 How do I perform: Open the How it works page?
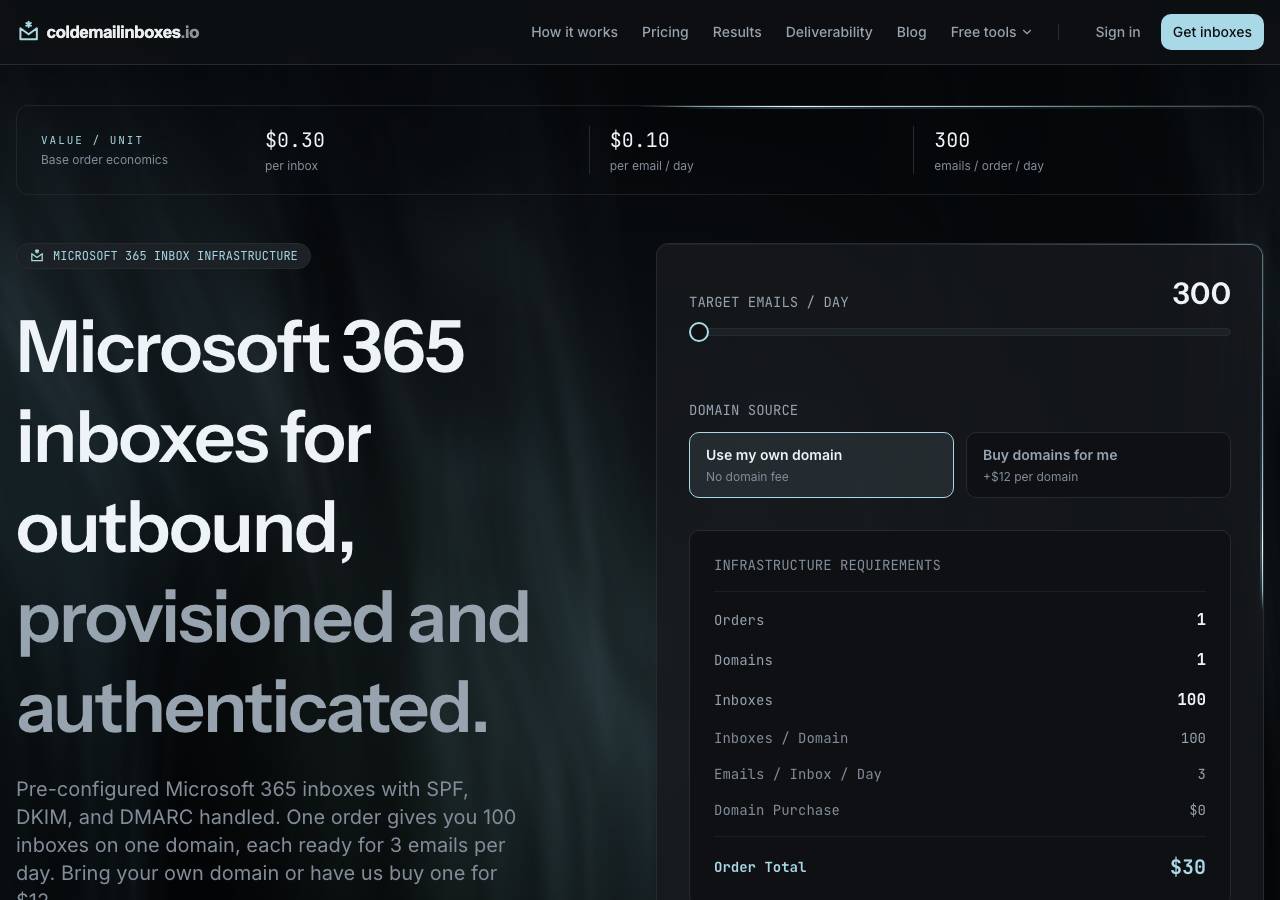coord(574,32)
